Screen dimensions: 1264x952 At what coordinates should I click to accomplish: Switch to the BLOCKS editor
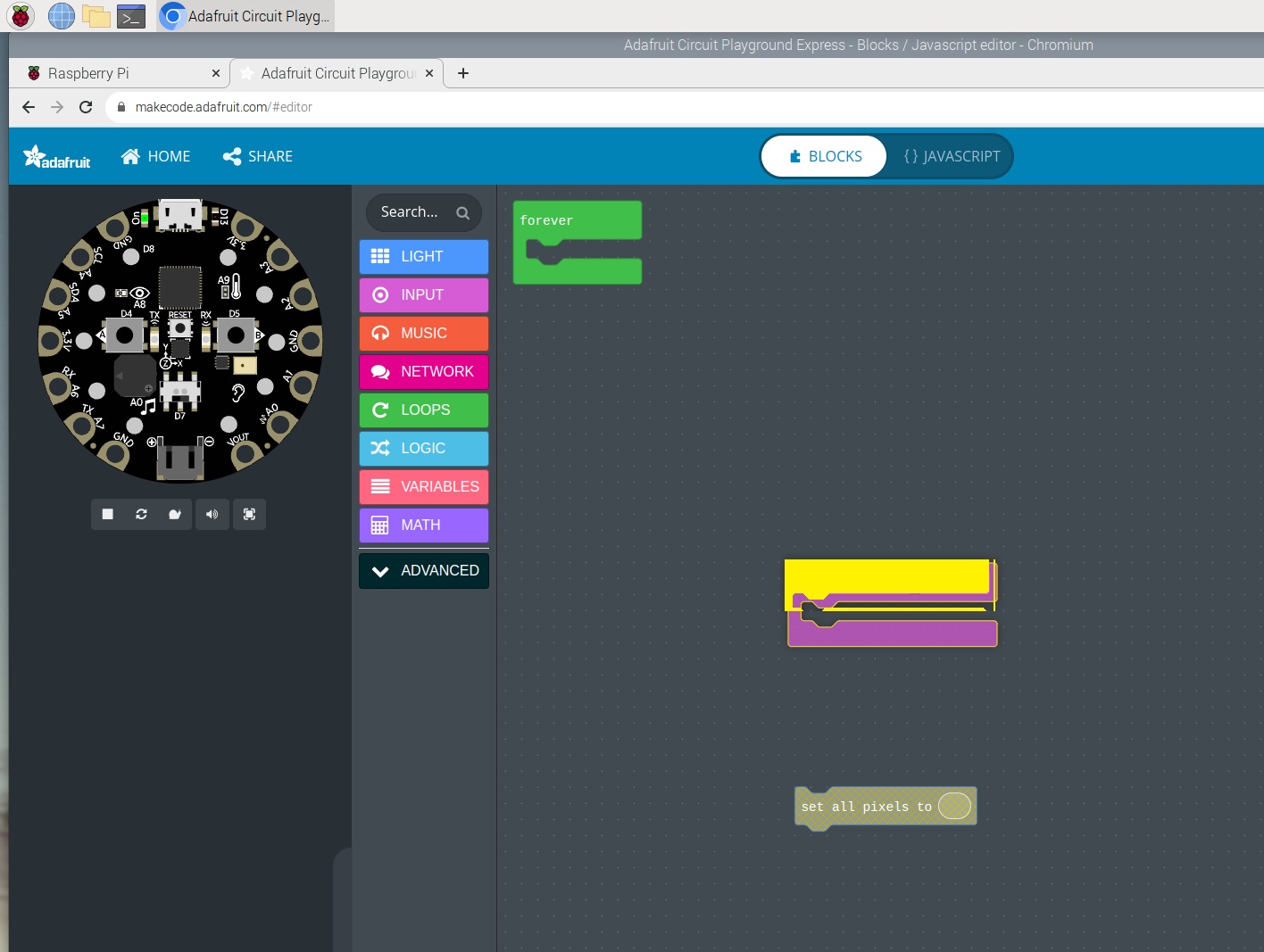click(823, 155)
